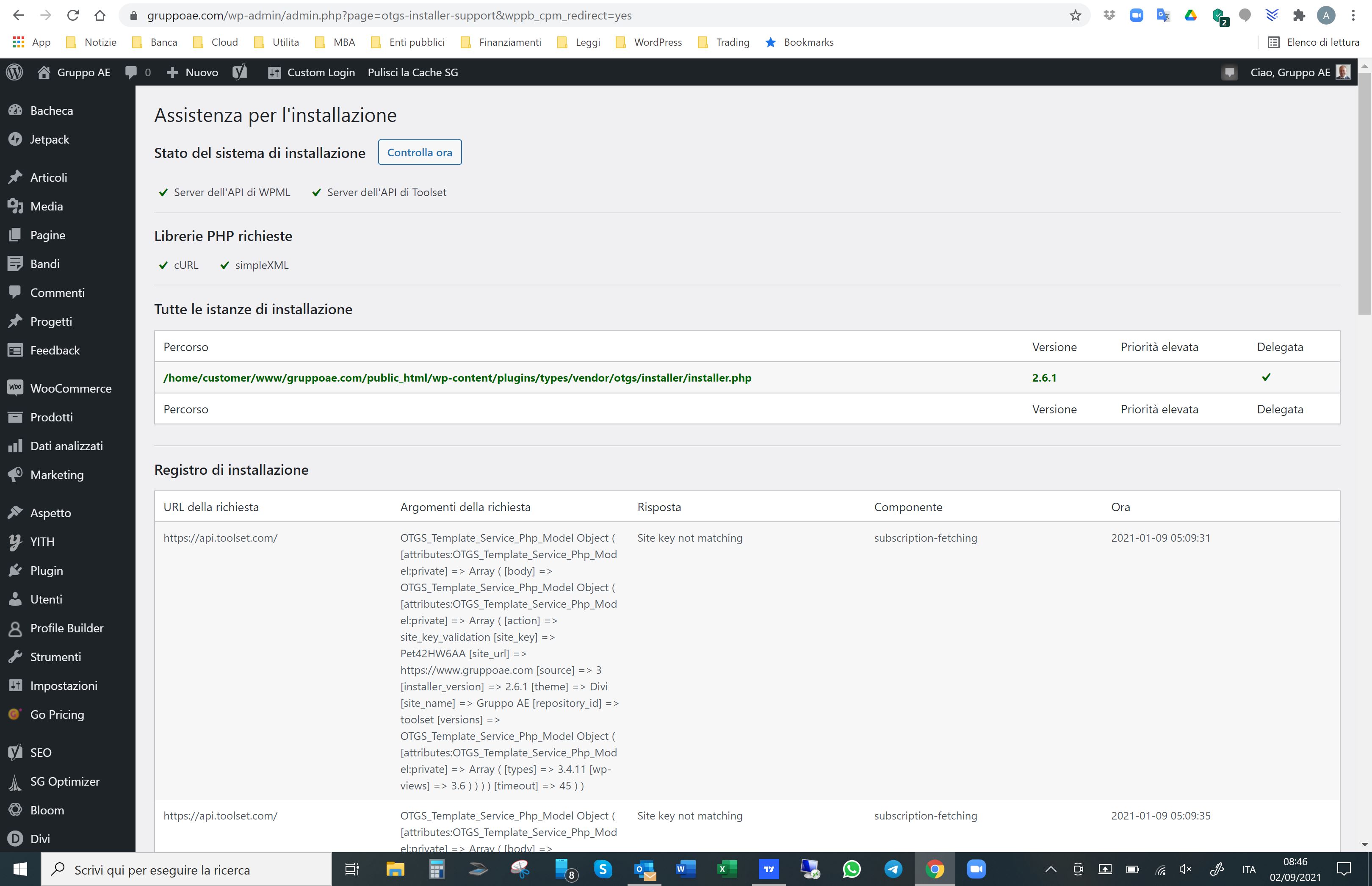Click the YITH sidebar icon
1372x886 pixels.
click(x=16, y=541)
